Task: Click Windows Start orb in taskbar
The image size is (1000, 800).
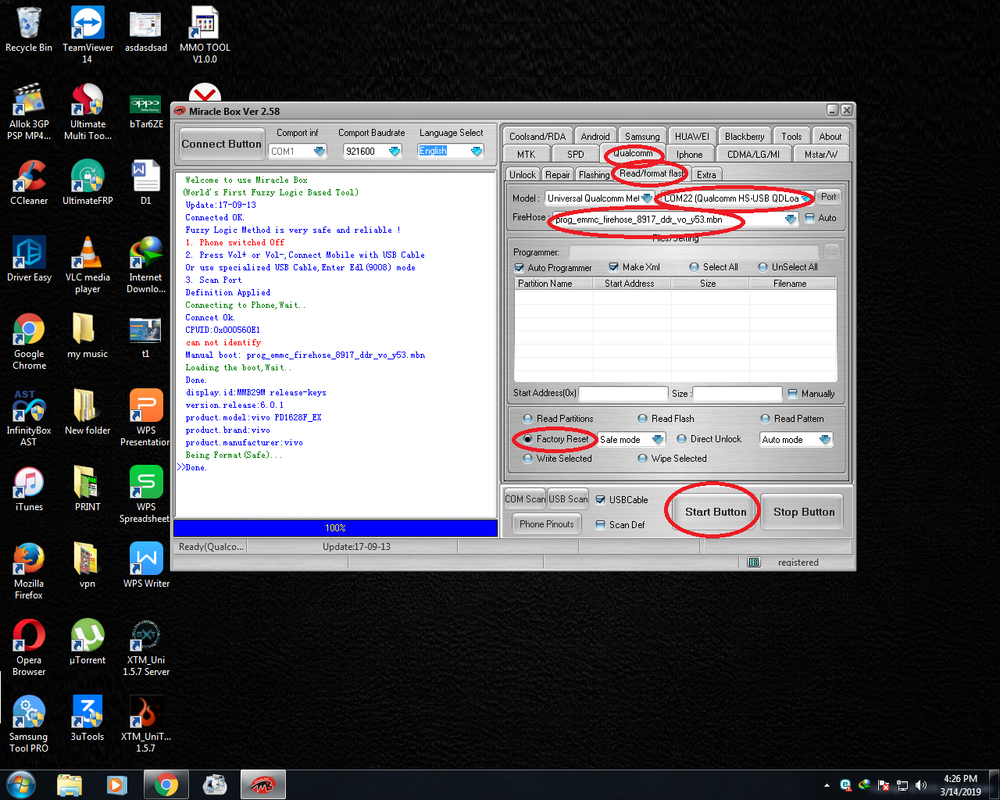Action: click(20, 784)
